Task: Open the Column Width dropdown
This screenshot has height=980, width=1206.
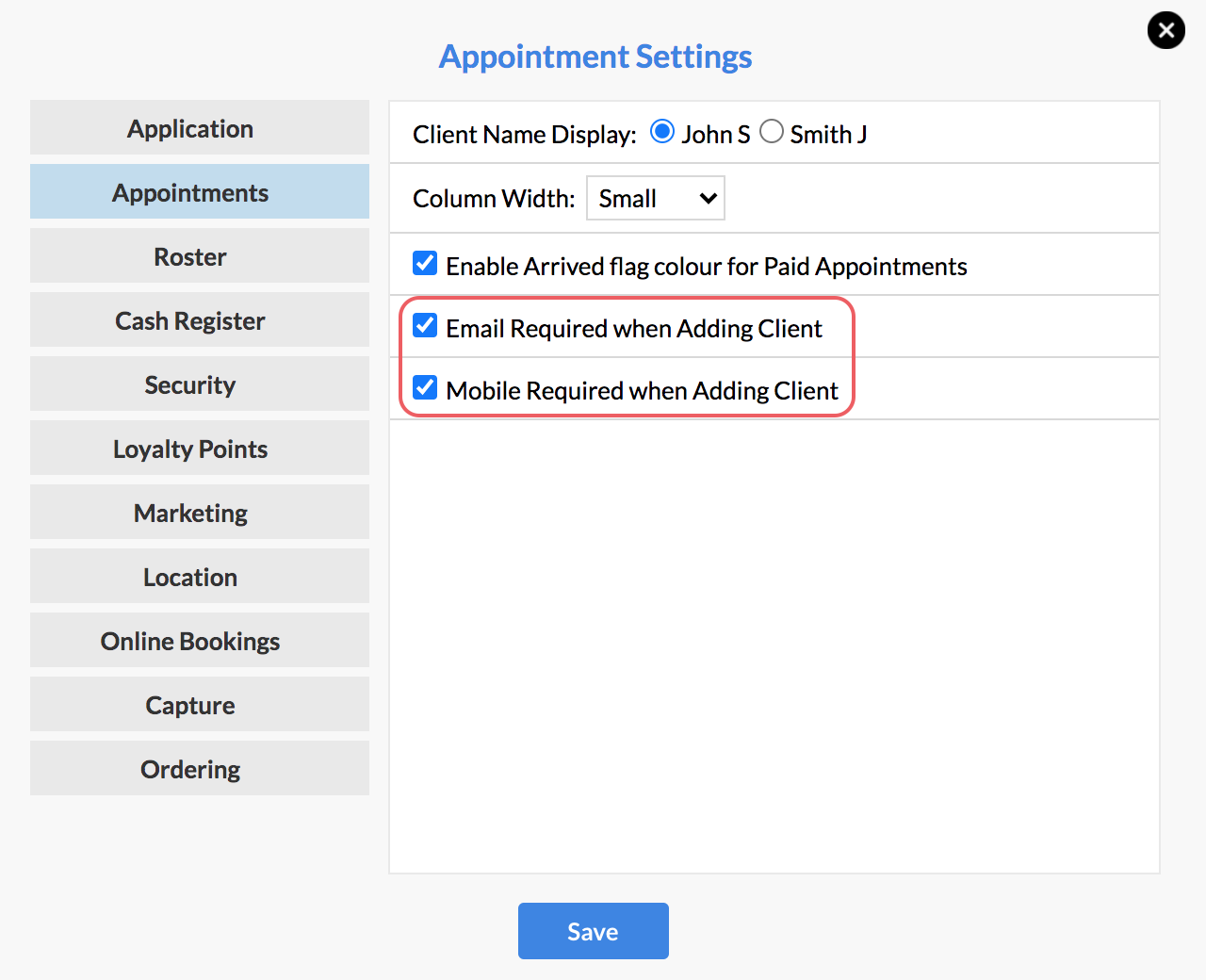Action: tap(656, 198)
